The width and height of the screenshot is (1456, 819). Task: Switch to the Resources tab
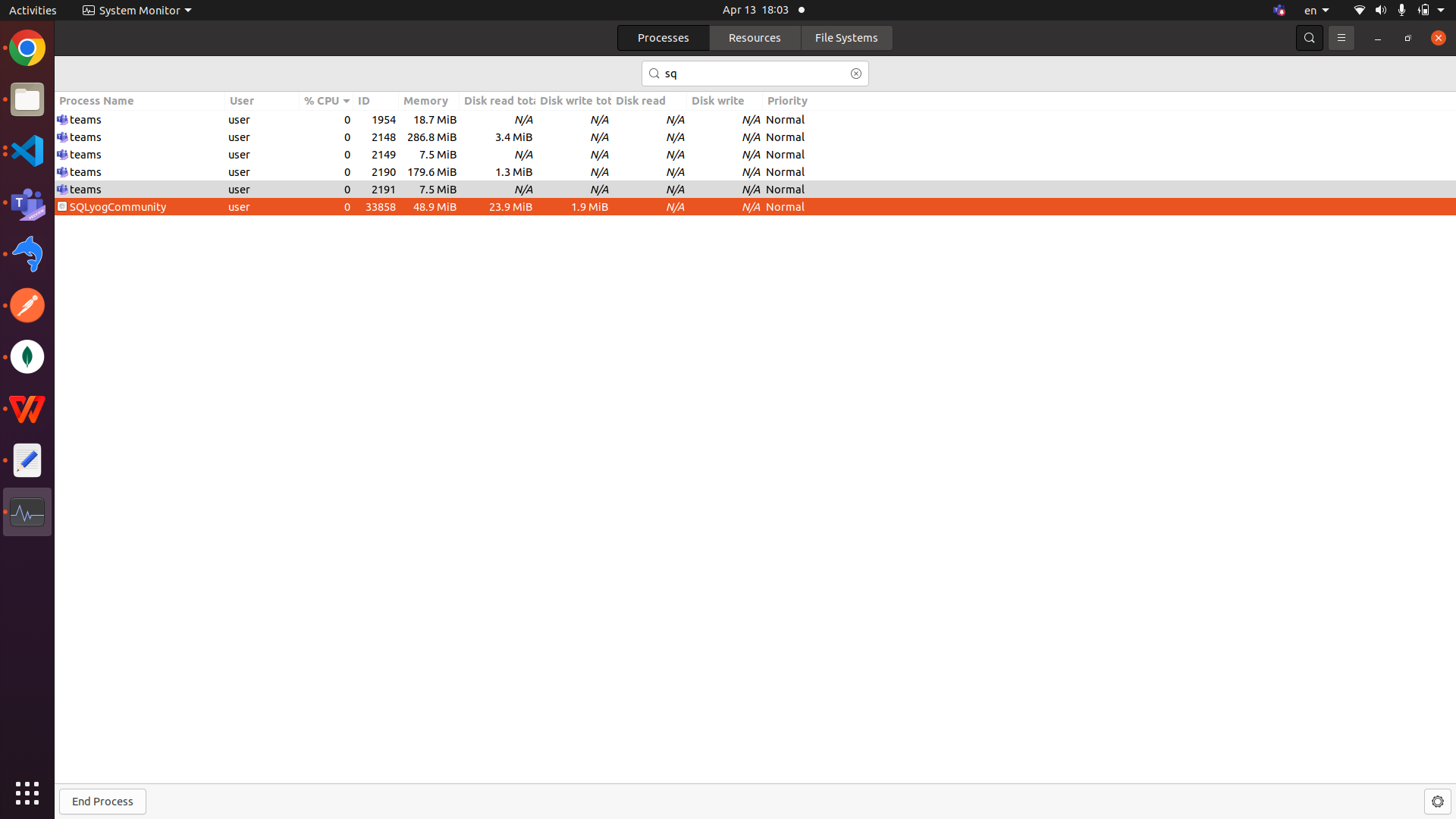tap(755, 38)
